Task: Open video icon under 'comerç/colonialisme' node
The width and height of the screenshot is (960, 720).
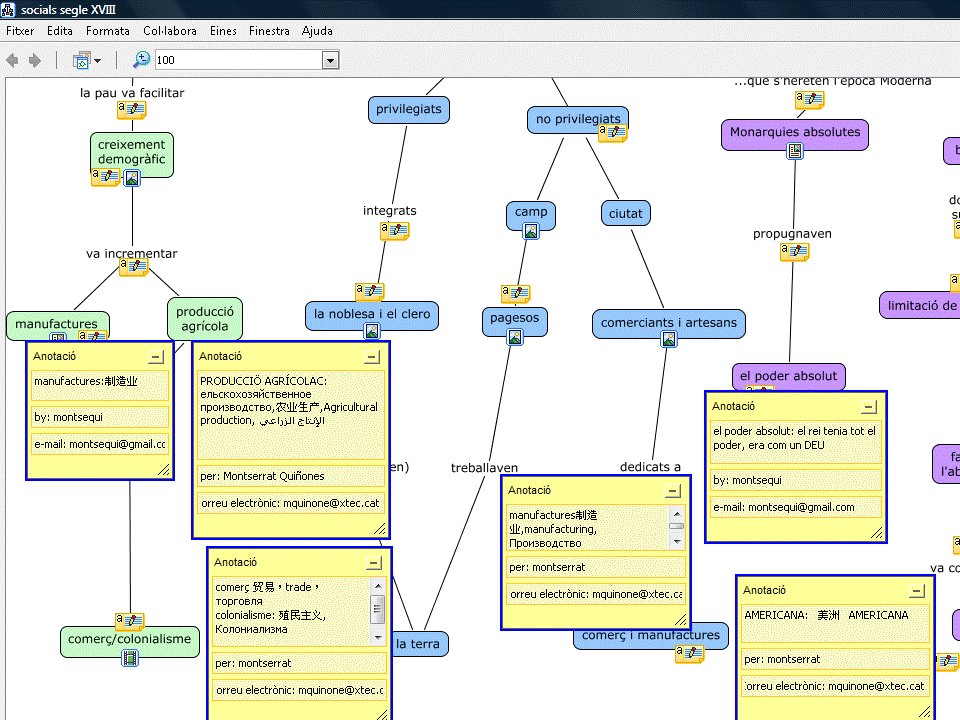Action: click(130, 658)
